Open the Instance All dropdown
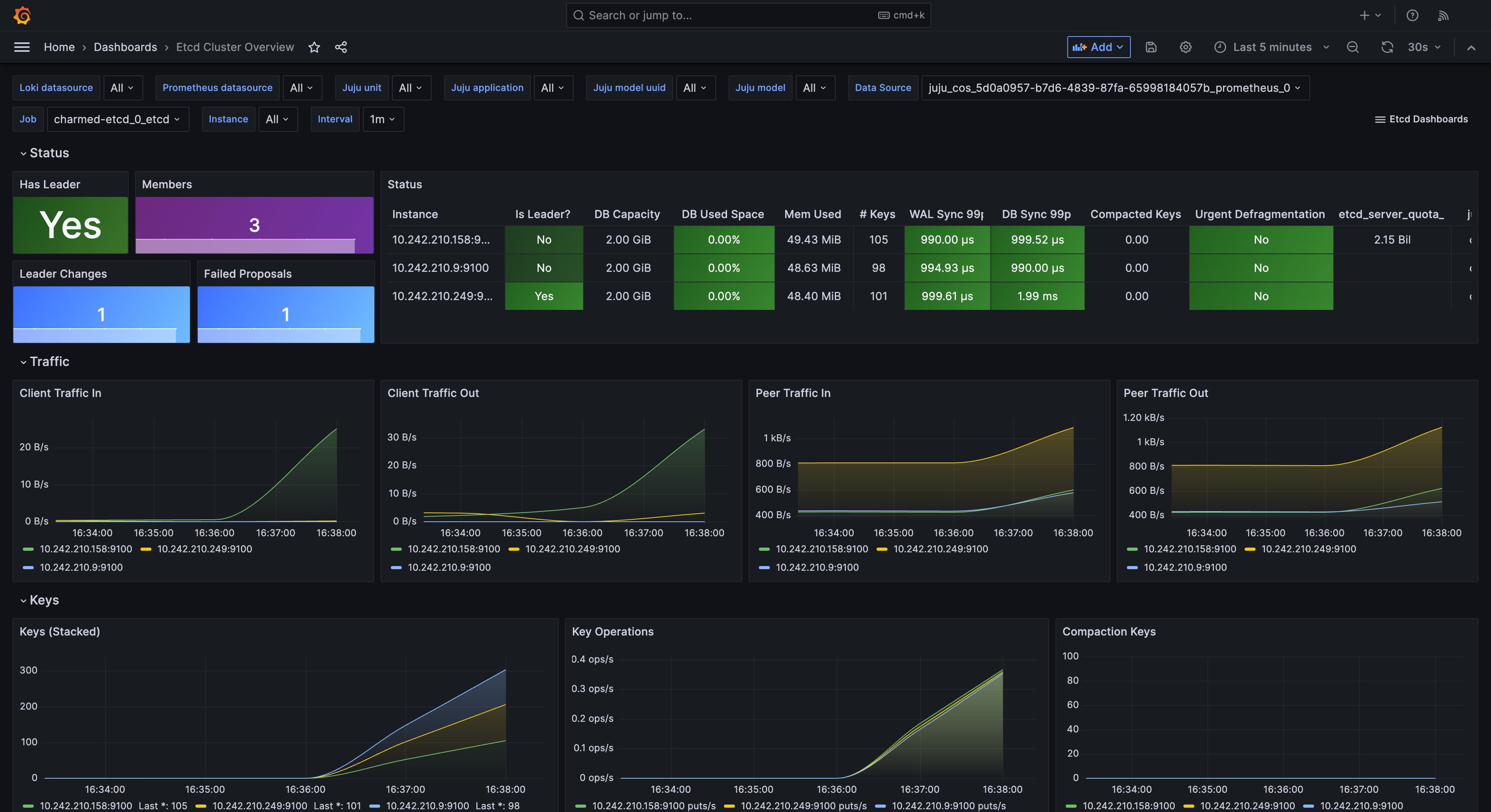The image size is (1491, 812). click(278, 119)
